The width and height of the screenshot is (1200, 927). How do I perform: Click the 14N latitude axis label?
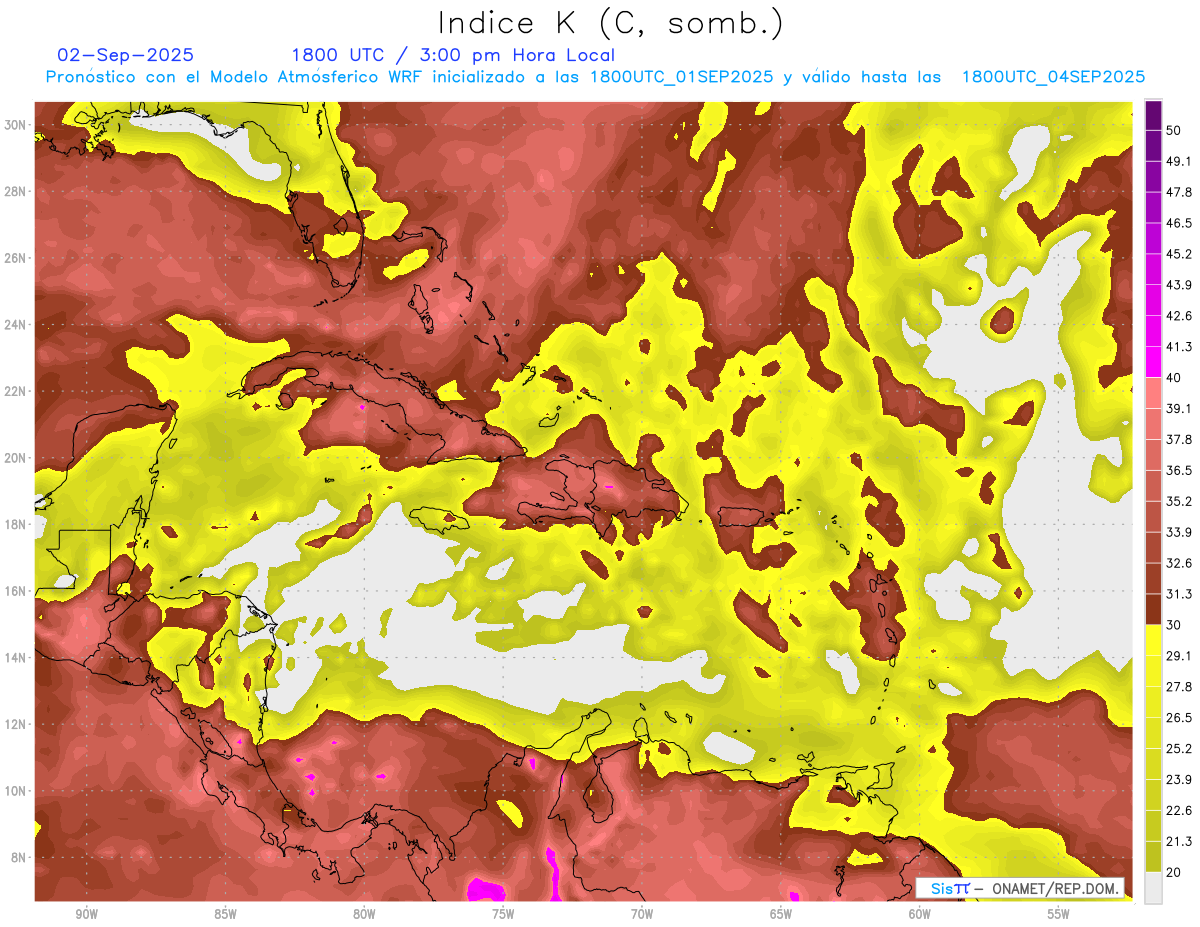(15, 657)
